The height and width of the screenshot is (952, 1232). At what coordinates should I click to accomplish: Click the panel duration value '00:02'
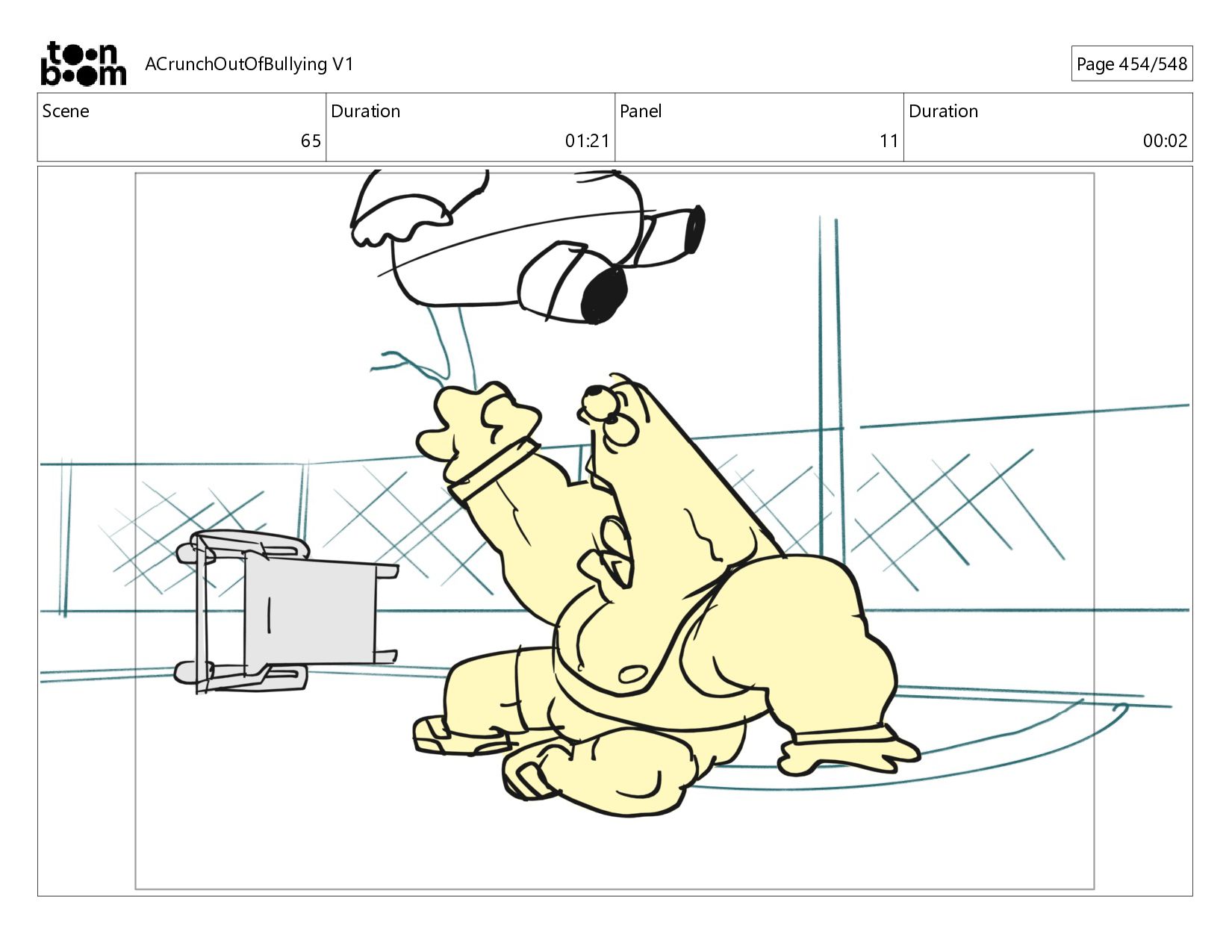(x=1165, y=141)
